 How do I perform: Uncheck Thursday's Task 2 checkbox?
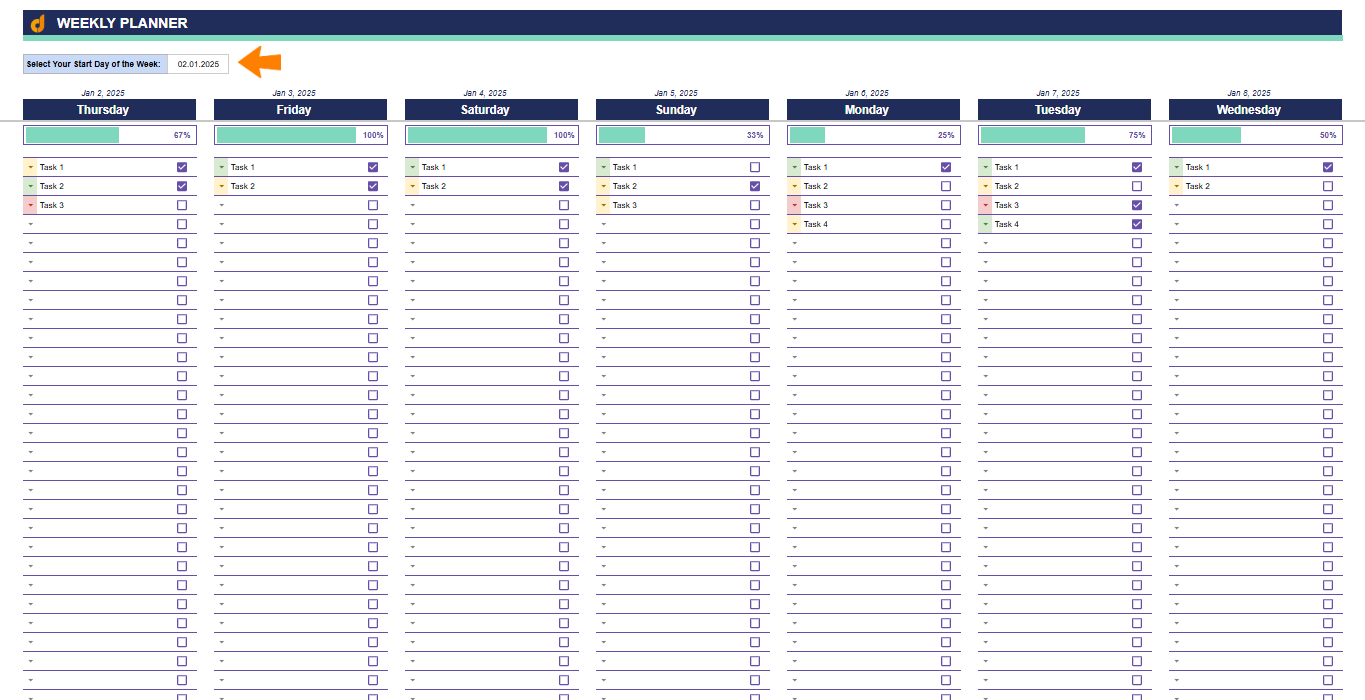[182, 186]
